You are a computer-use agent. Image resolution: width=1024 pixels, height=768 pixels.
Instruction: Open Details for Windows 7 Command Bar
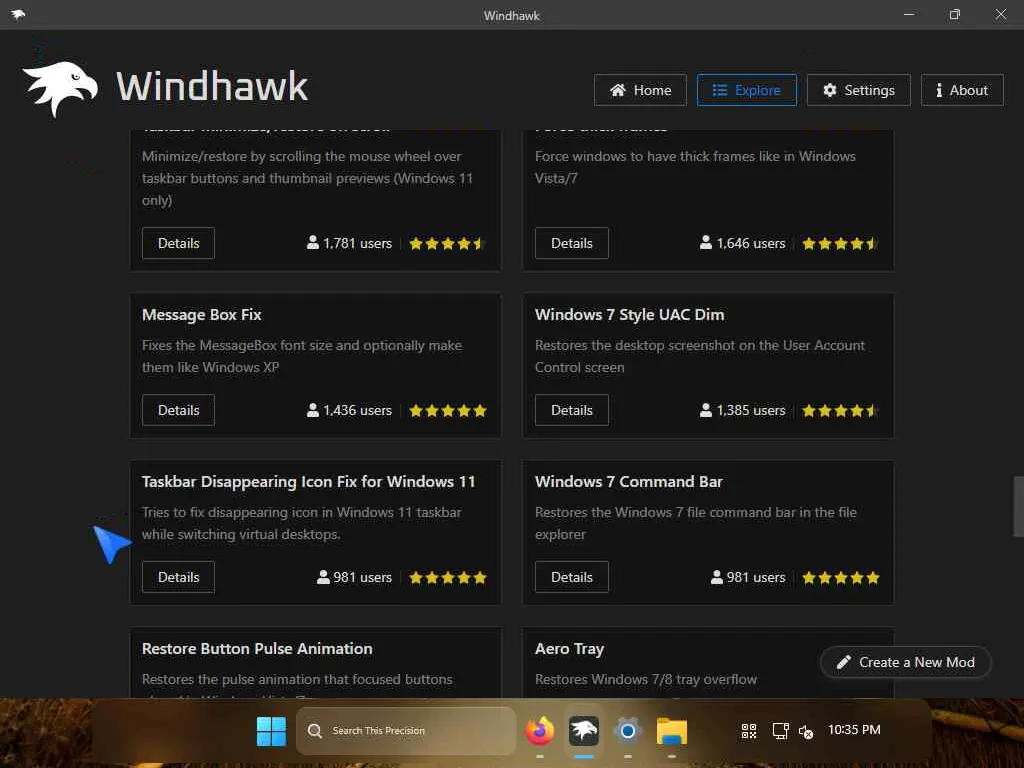pyautogui.click(x=571, y=577)
